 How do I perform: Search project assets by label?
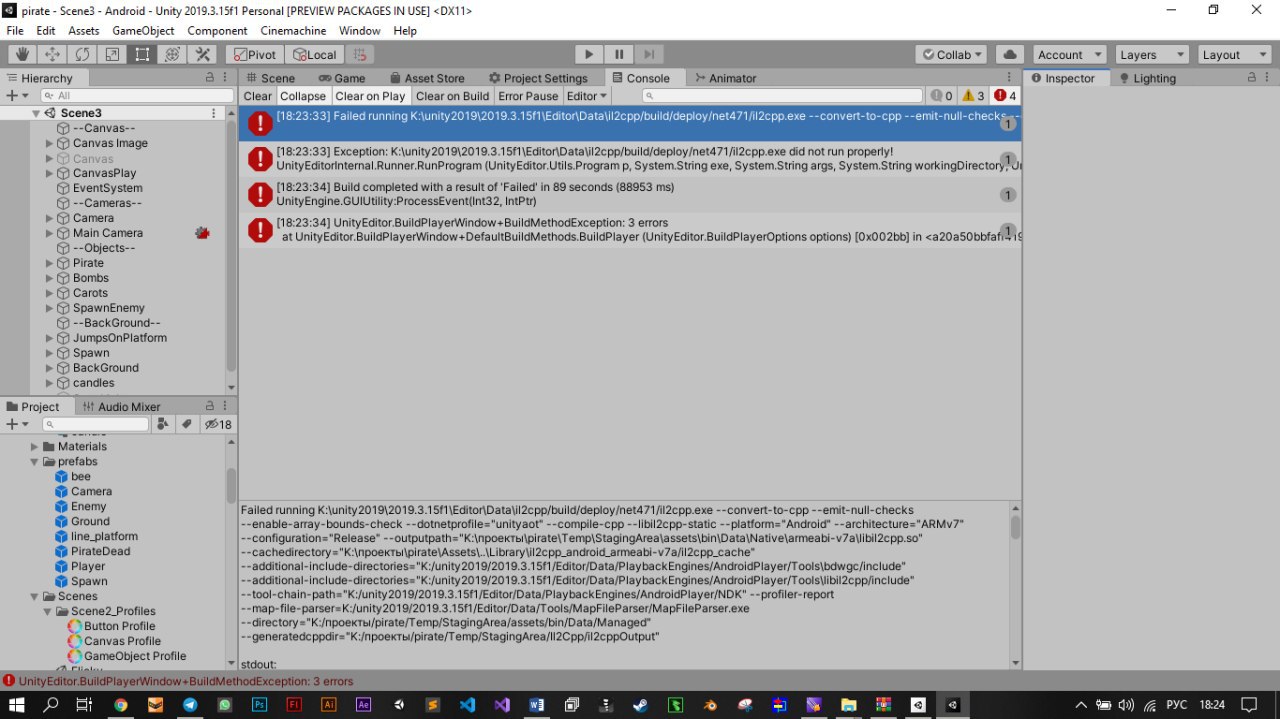187,424
